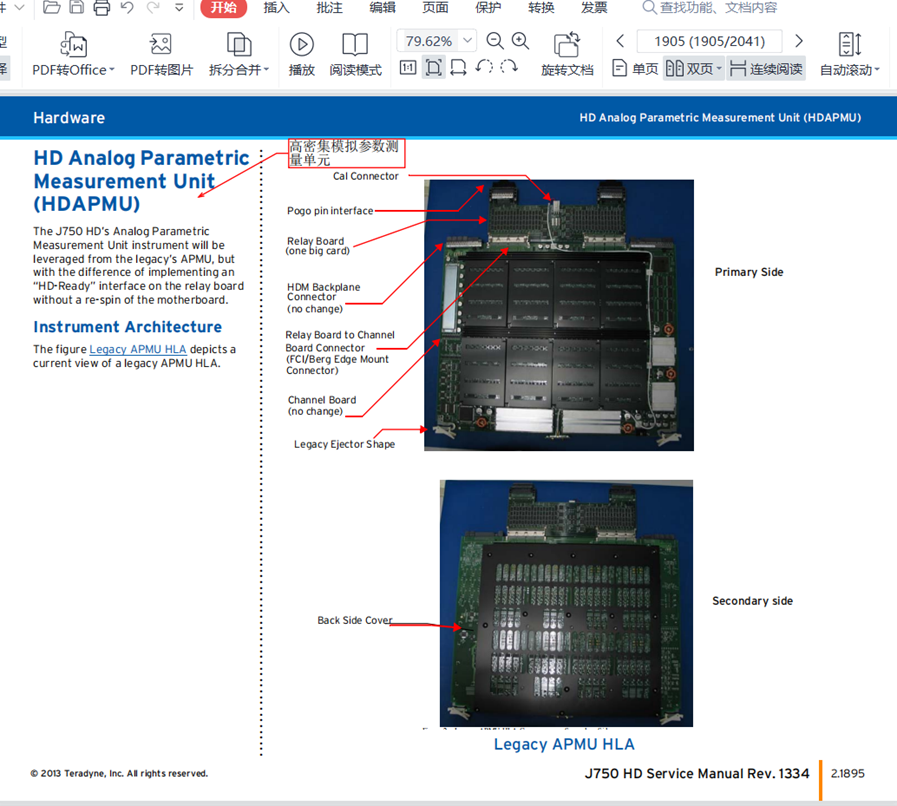Screen dimensions: 897x806
Task: Toggle 双页 two-page view
Action: click(x=692, y=69)
